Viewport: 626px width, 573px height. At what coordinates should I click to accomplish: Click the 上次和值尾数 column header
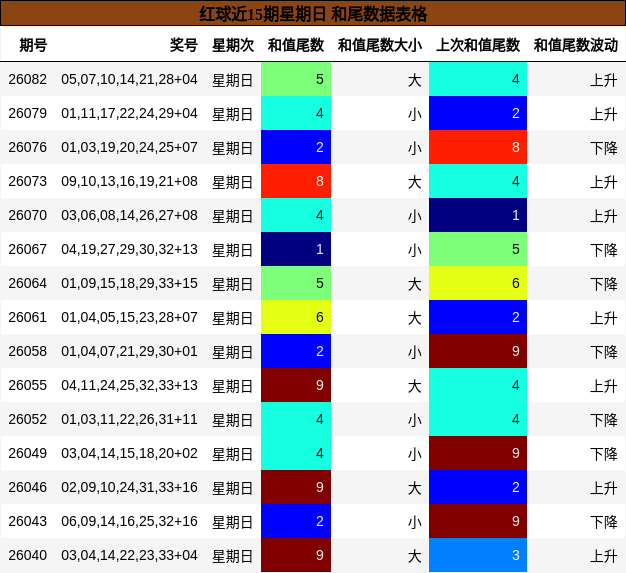point(478,45)
